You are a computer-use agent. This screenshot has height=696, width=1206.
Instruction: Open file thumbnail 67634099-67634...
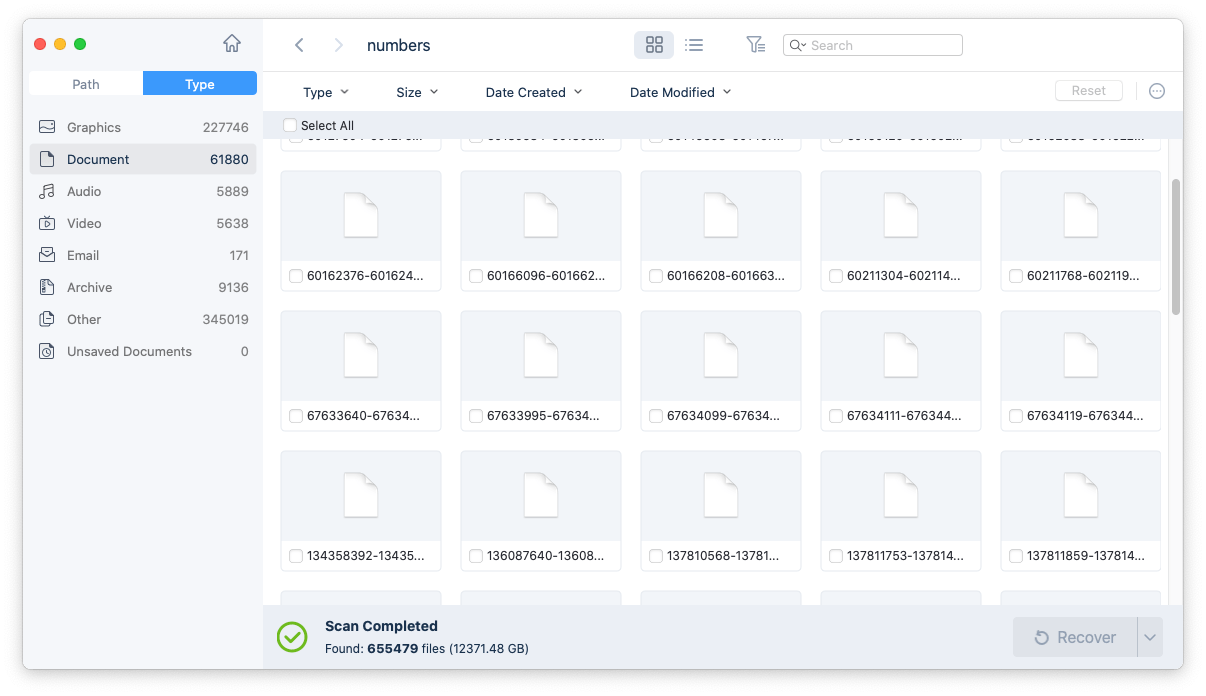[721, 356]
